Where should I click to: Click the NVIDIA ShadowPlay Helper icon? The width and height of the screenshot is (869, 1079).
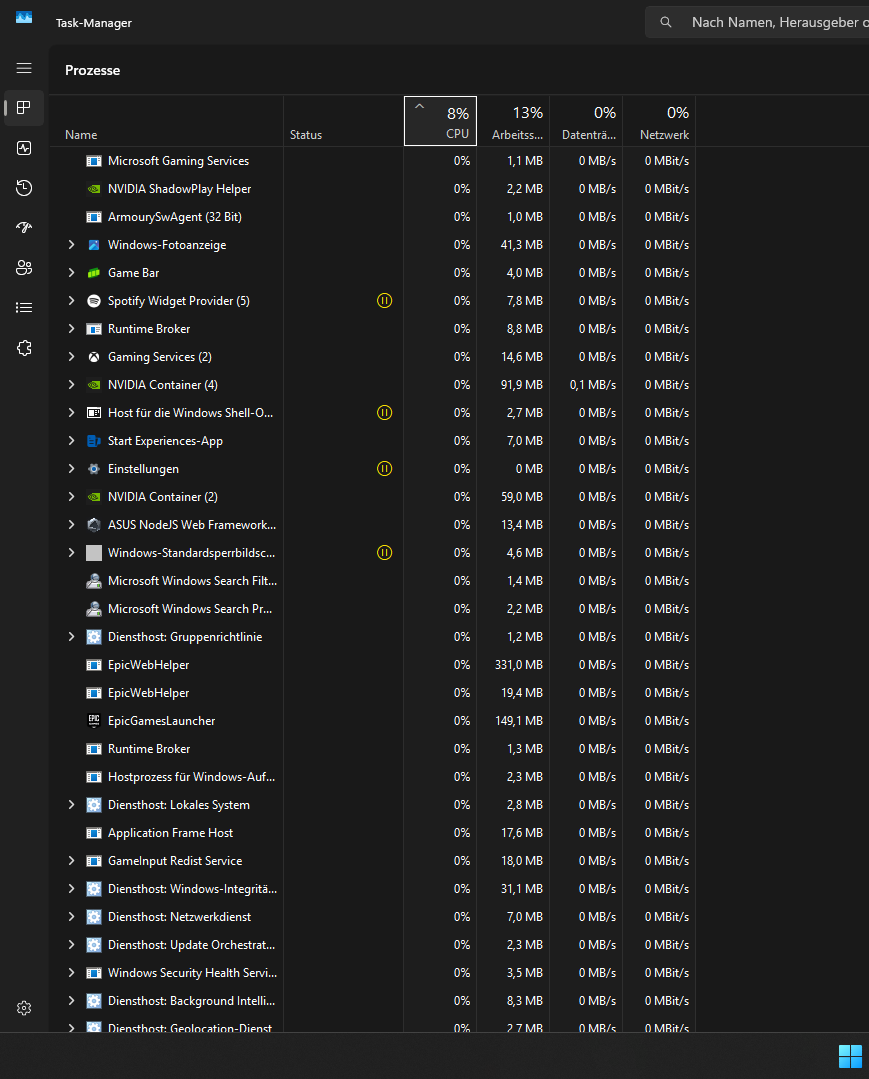(x=94, y=189)
